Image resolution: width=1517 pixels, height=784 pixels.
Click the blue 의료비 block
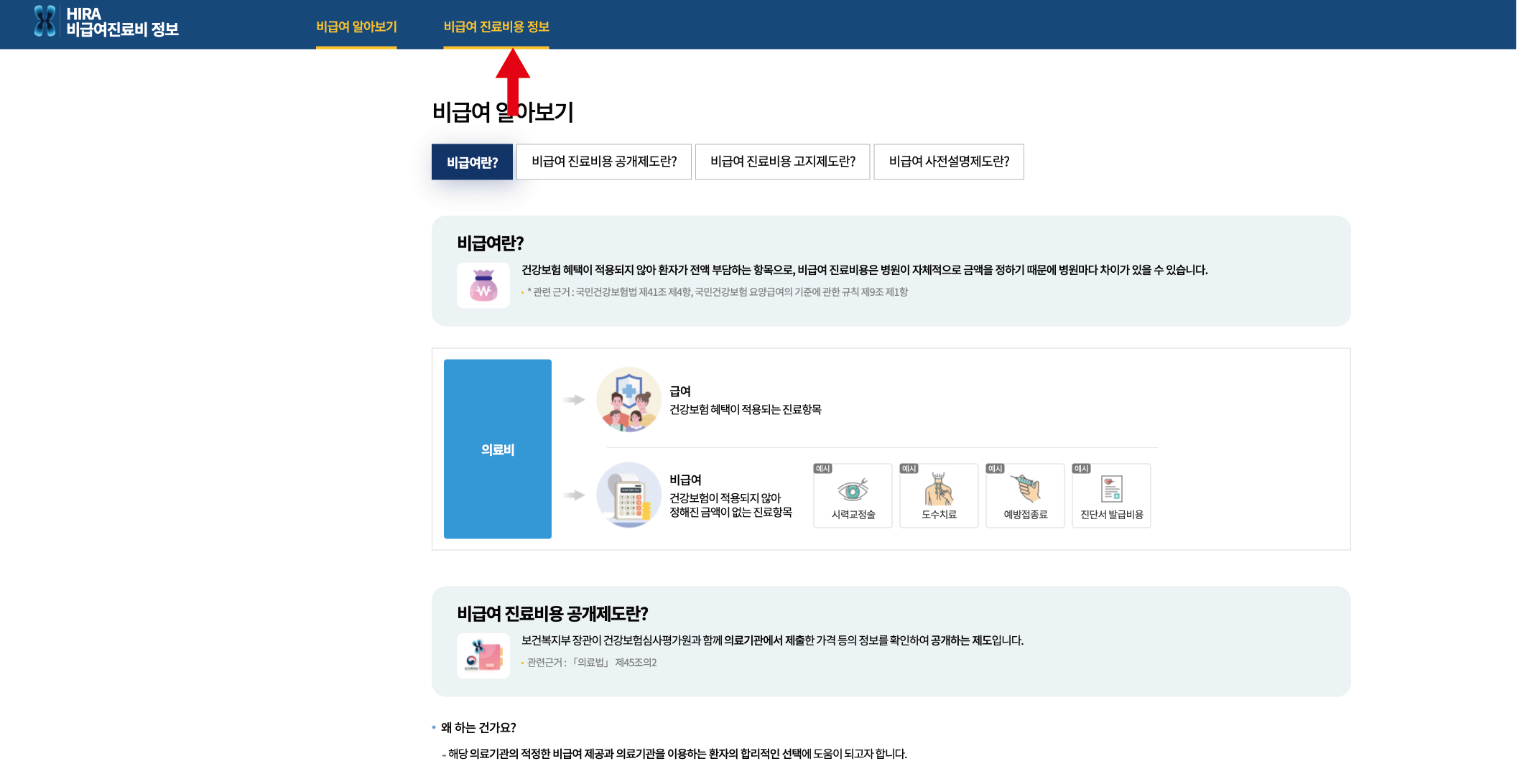(x=498, y=449)
